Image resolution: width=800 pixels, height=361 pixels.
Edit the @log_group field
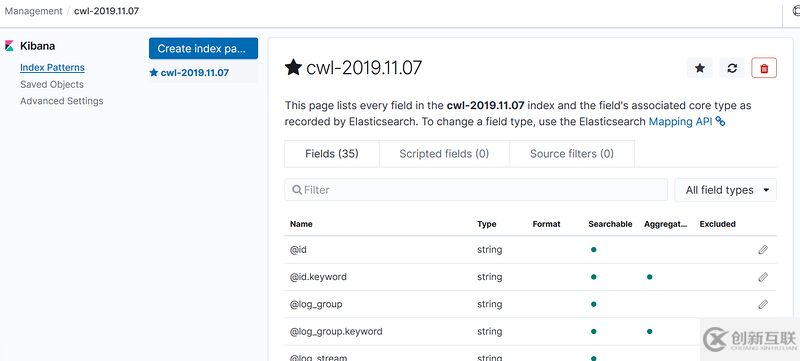pos(763,304)
